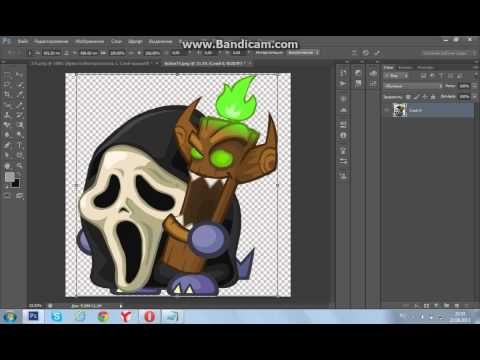This screenshot has width=480, height=360.
Task: Open the layer filter type dropdown
Action: coord(396,76)
